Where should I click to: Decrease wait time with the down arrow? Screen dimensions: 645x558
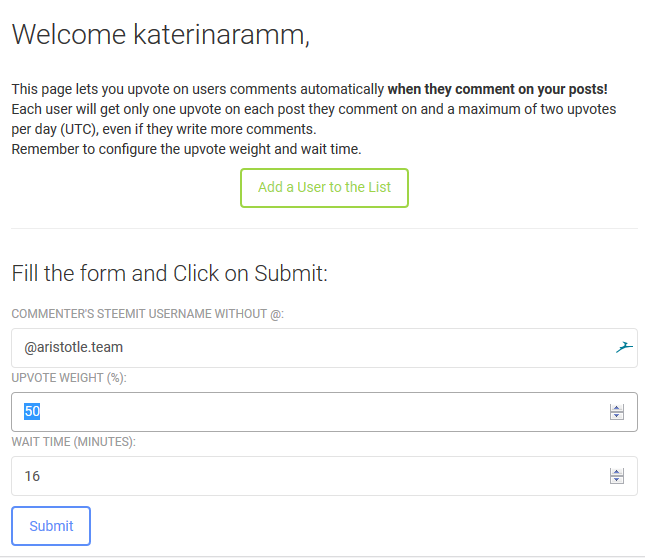[x=617, y=480]
